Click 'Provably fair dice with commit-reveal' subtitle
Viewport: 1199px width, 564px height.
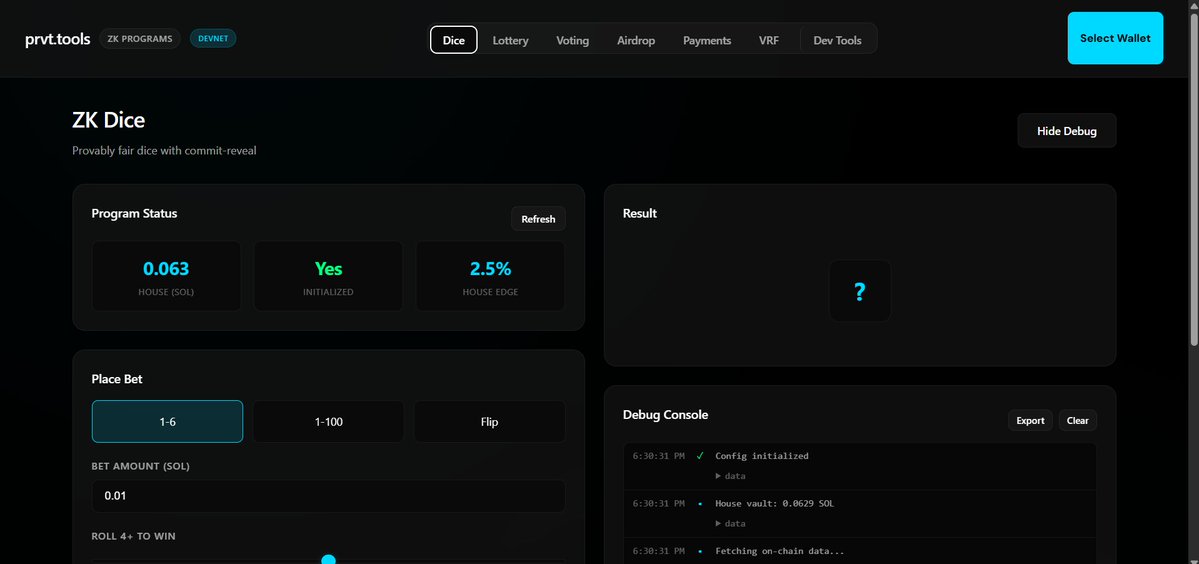click(164, 151)
